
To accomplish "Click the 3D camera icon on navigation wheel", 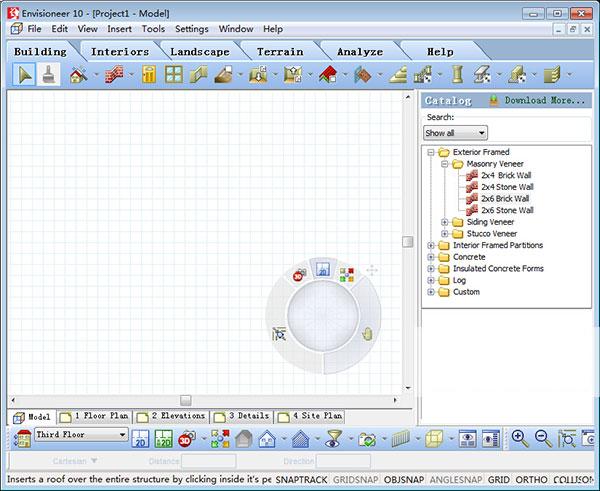I will coord(299,275).
